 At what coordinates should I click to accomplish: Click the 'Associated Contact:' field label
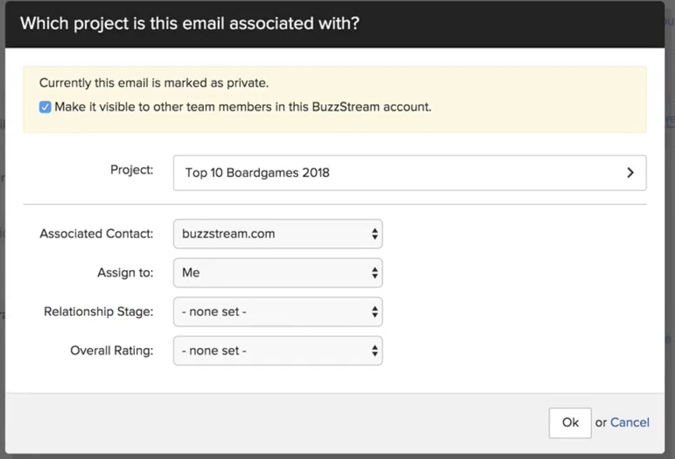pos(97,234)
